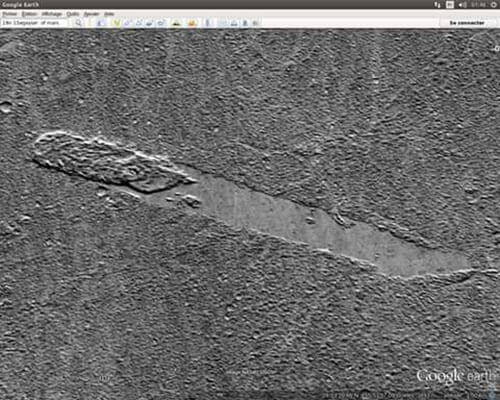
Task: Start the Record a Tour tool
Action: 161,23
